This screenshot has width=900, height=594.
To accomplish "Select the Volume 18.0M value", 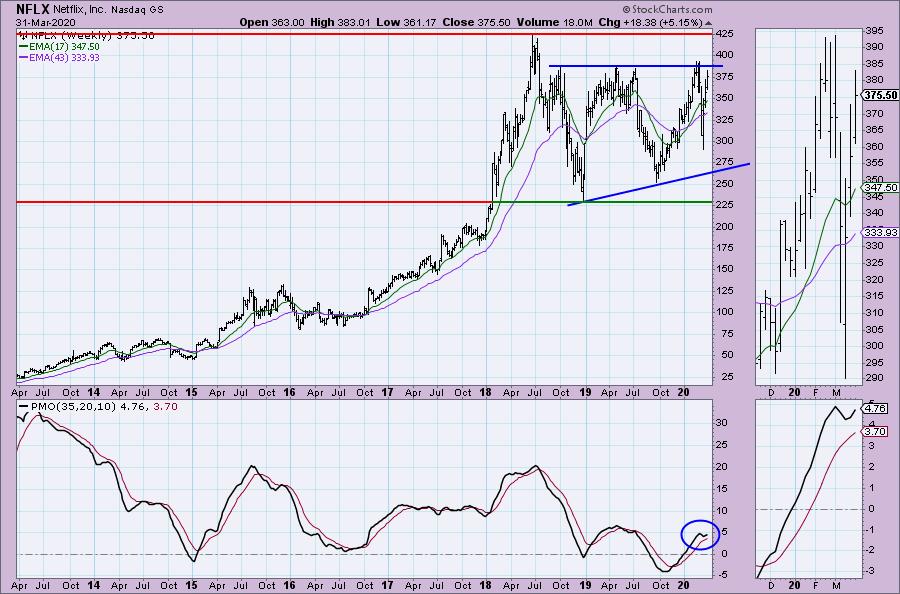I will click(x=554, y=22).
